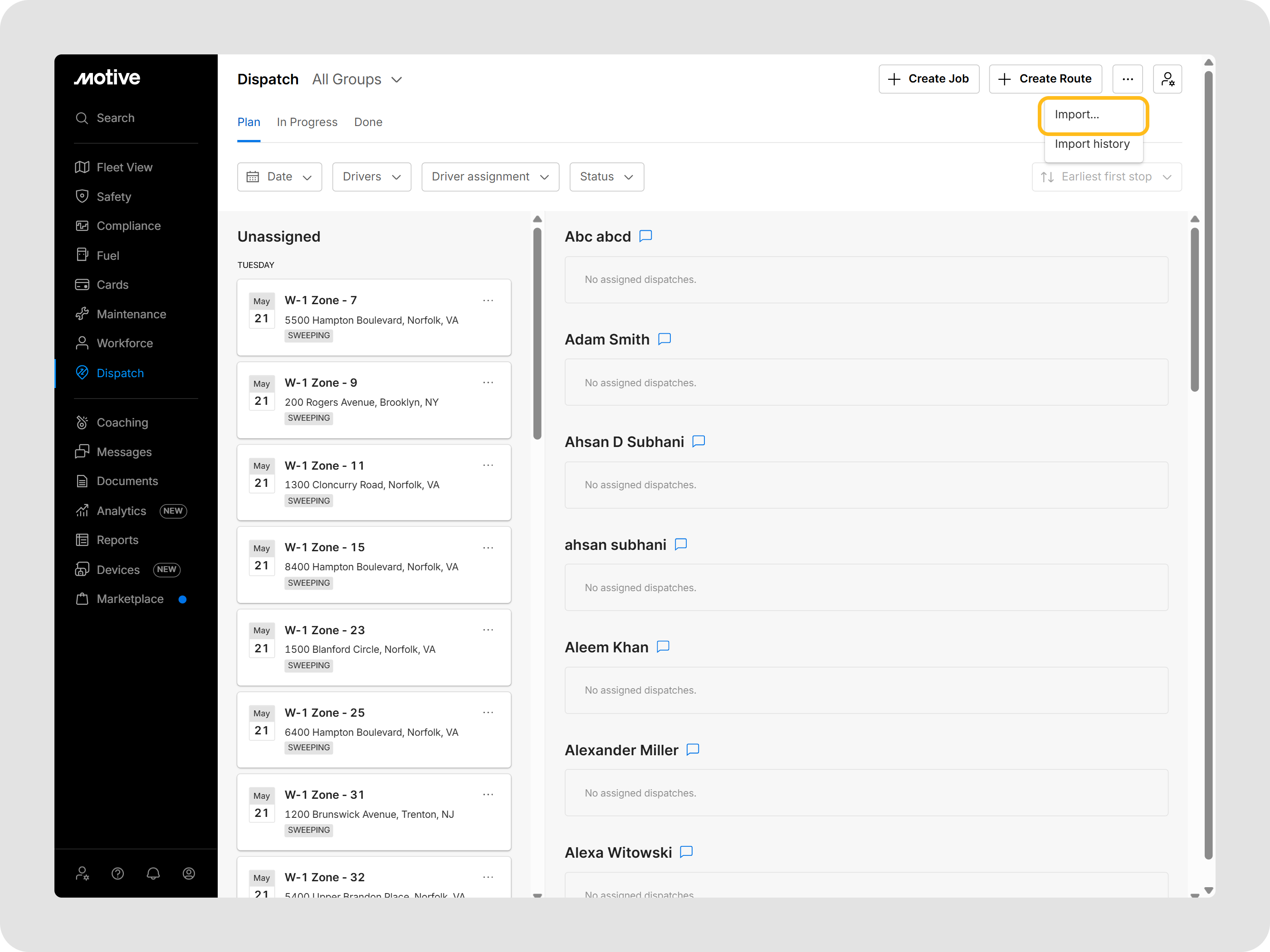The image size is (1270, 952).
Task: Open message icon next to Adam Smith
Action: tap(664, 339)
